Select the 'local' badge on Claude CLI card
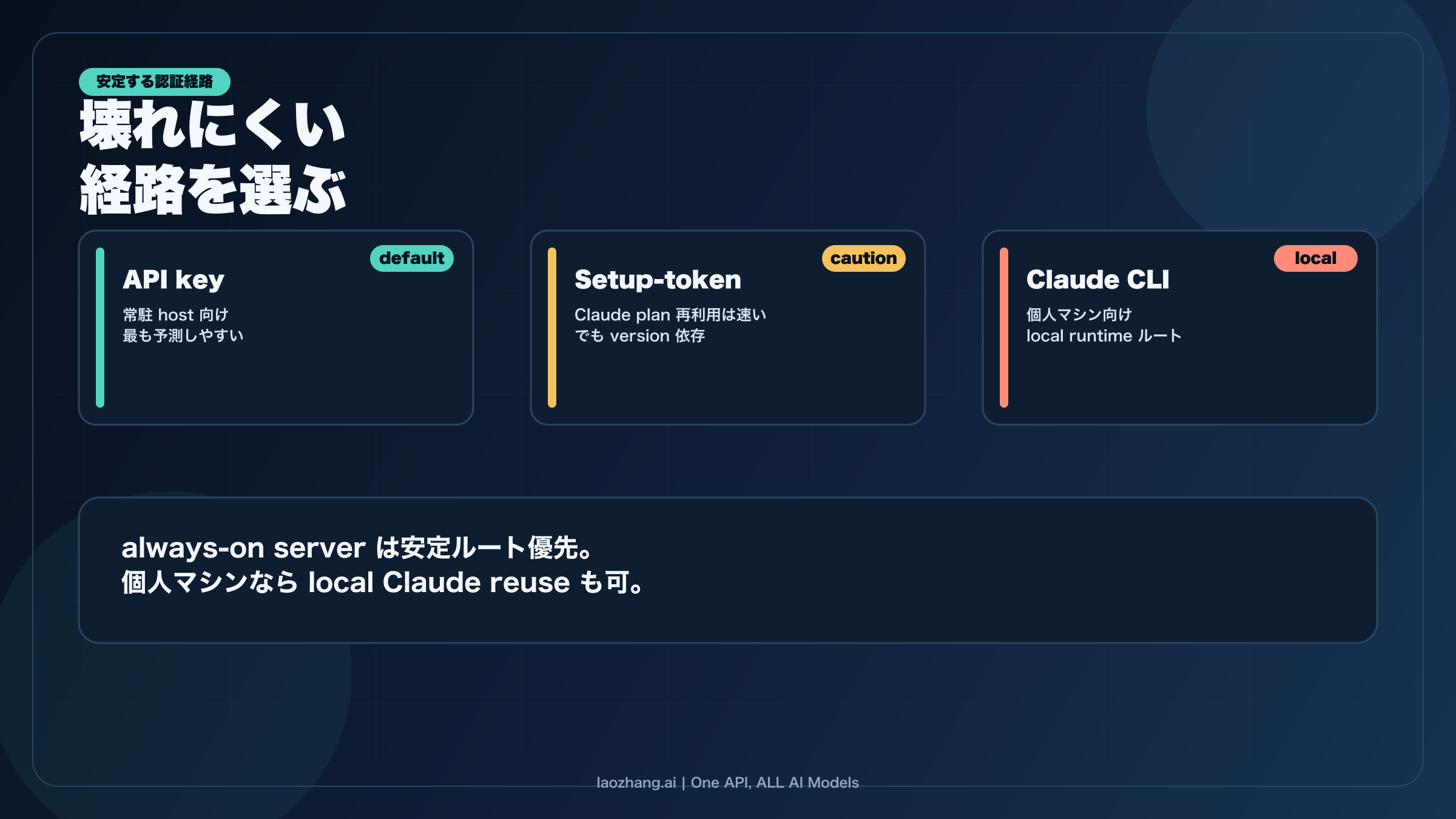This screenshot has width=1456, height=819. coord(1314,258)
